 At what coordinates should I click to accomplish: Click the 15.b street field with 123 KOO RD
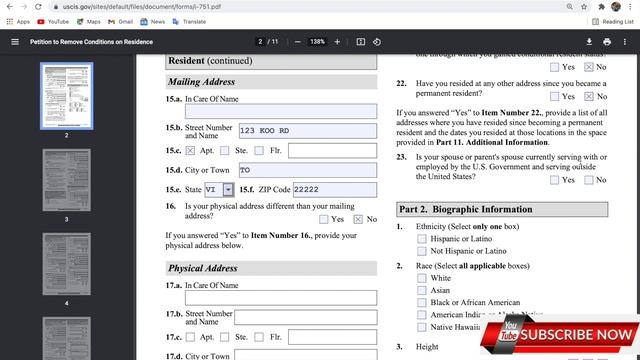point(308,131)
